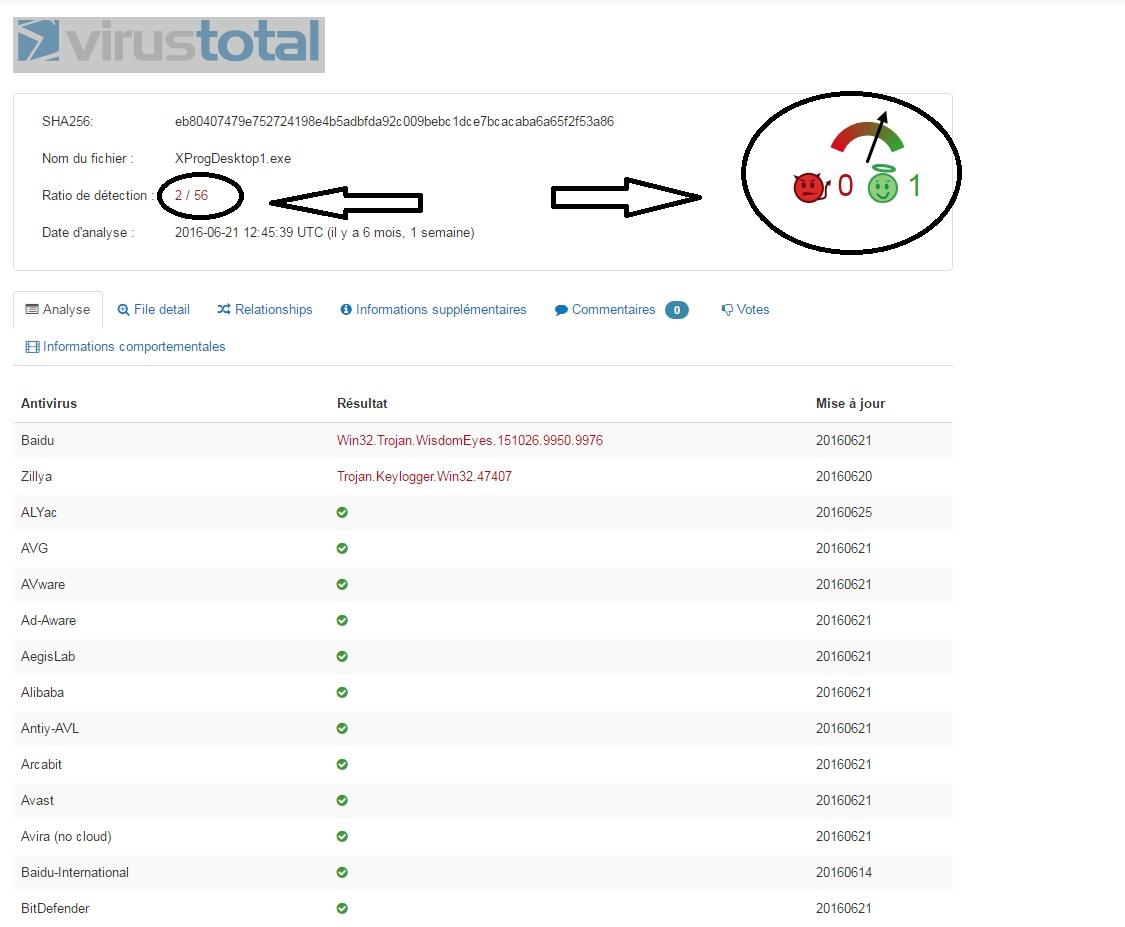This screenshot has width=1125, height=927.
Task: Click the Zillya antivirus name
Action: (x=36, y=476)
